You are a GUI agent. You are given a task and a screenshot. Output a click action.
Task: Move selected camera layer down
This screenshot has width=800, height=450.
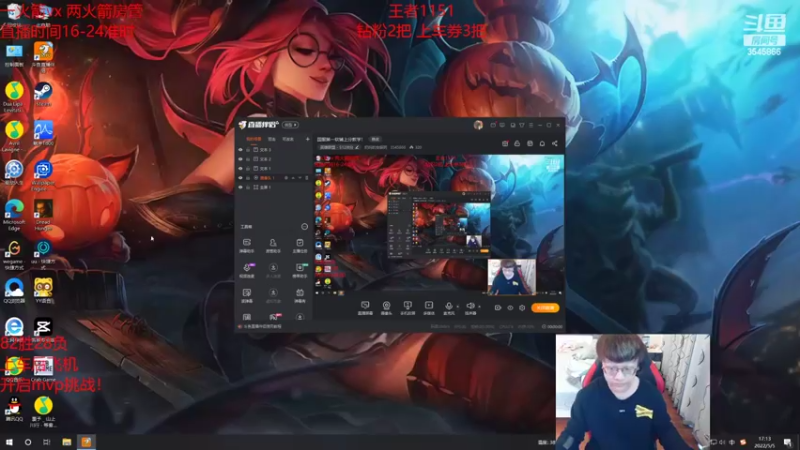coord(299,178)
